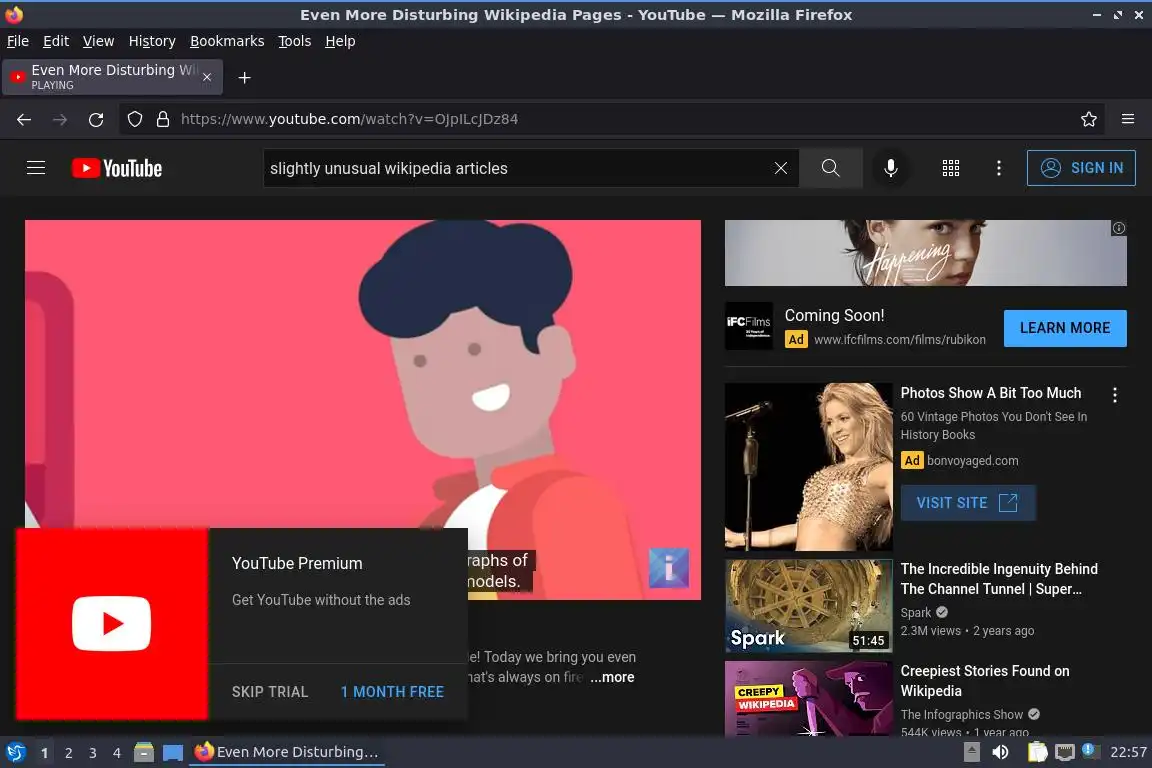The width and height of the screenshot is (1152, 768).
Task: Click the address bar URL
Action: click(x=350, y=119)
